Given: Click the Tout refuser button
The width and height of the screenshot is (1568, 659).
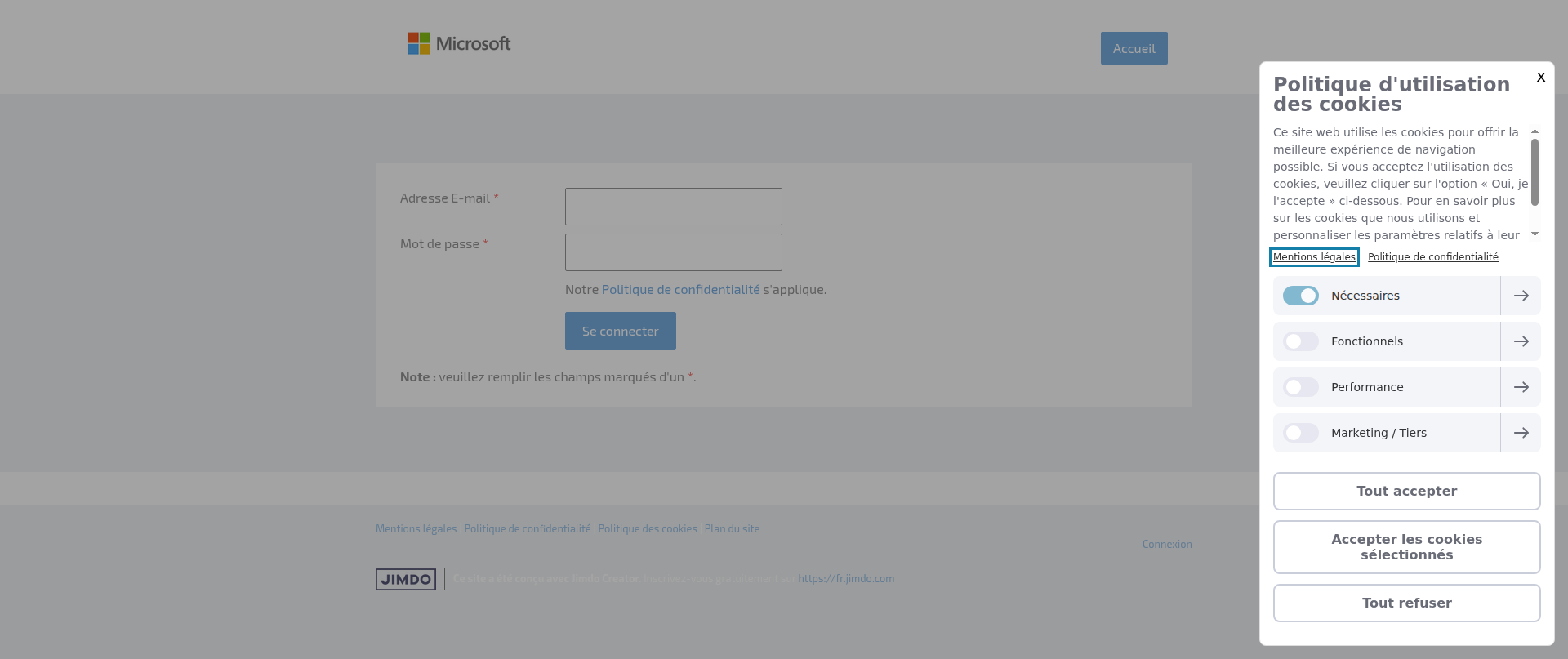Looking at the screenshot, I should point(1406,603).
